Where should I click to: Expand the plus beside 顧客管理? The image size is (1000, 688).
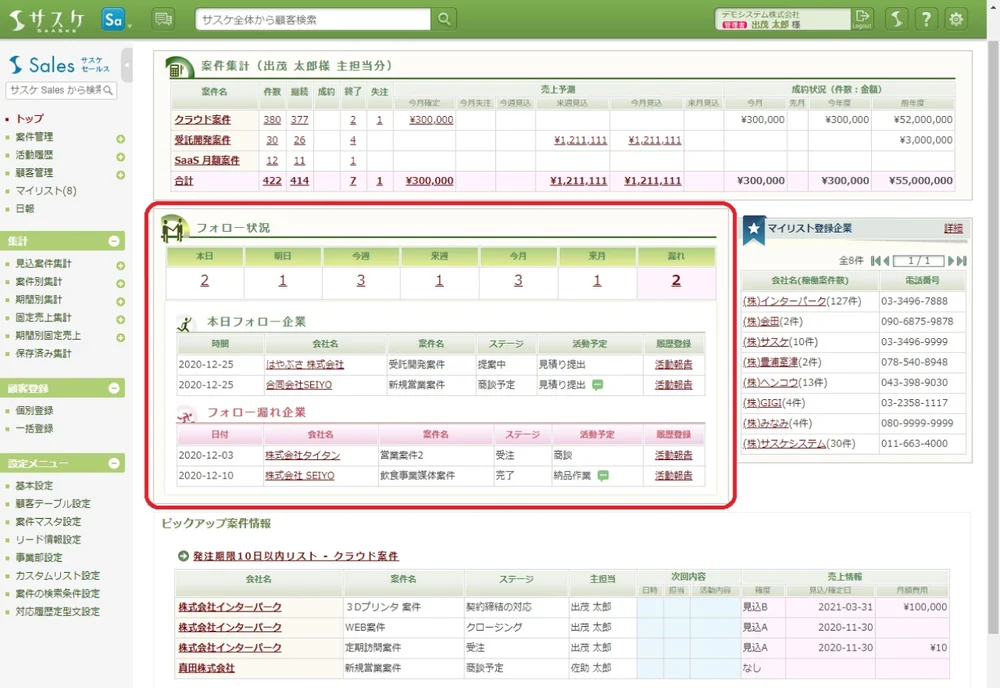click(x=120, y=174)
